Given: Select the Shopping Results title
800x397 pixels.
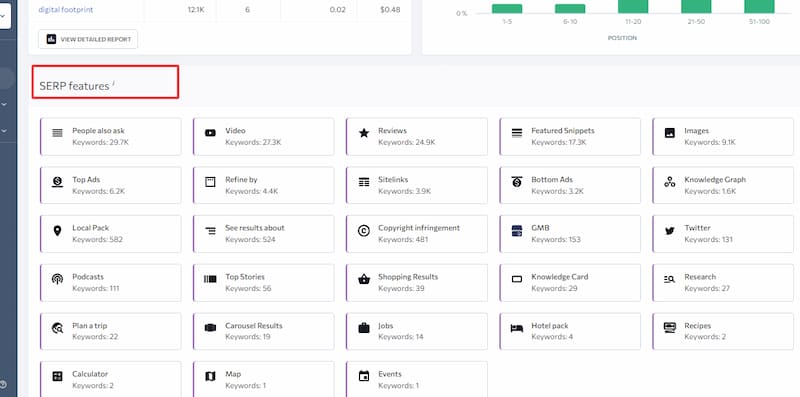Looking at the screenshot, I should [x=408, y=277].
